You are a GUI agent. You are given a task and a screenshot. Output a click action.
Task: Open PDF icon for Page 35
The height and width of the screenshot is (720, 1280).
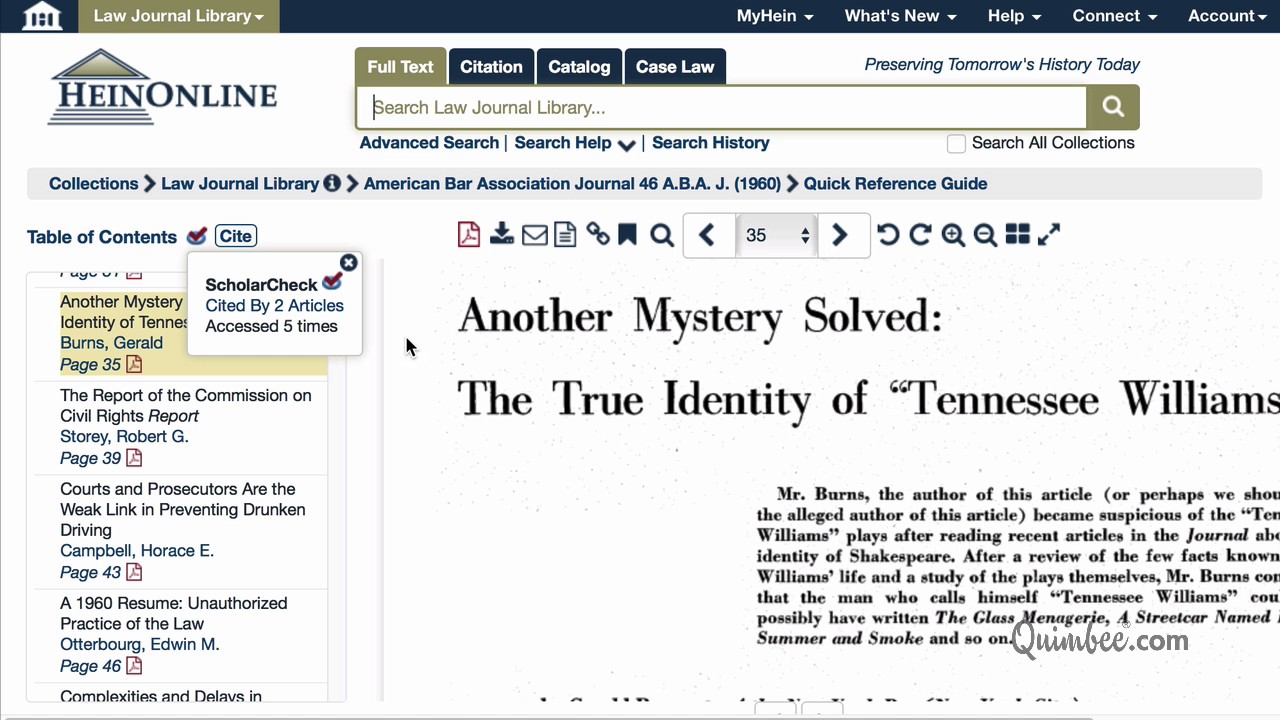point(134,364)
